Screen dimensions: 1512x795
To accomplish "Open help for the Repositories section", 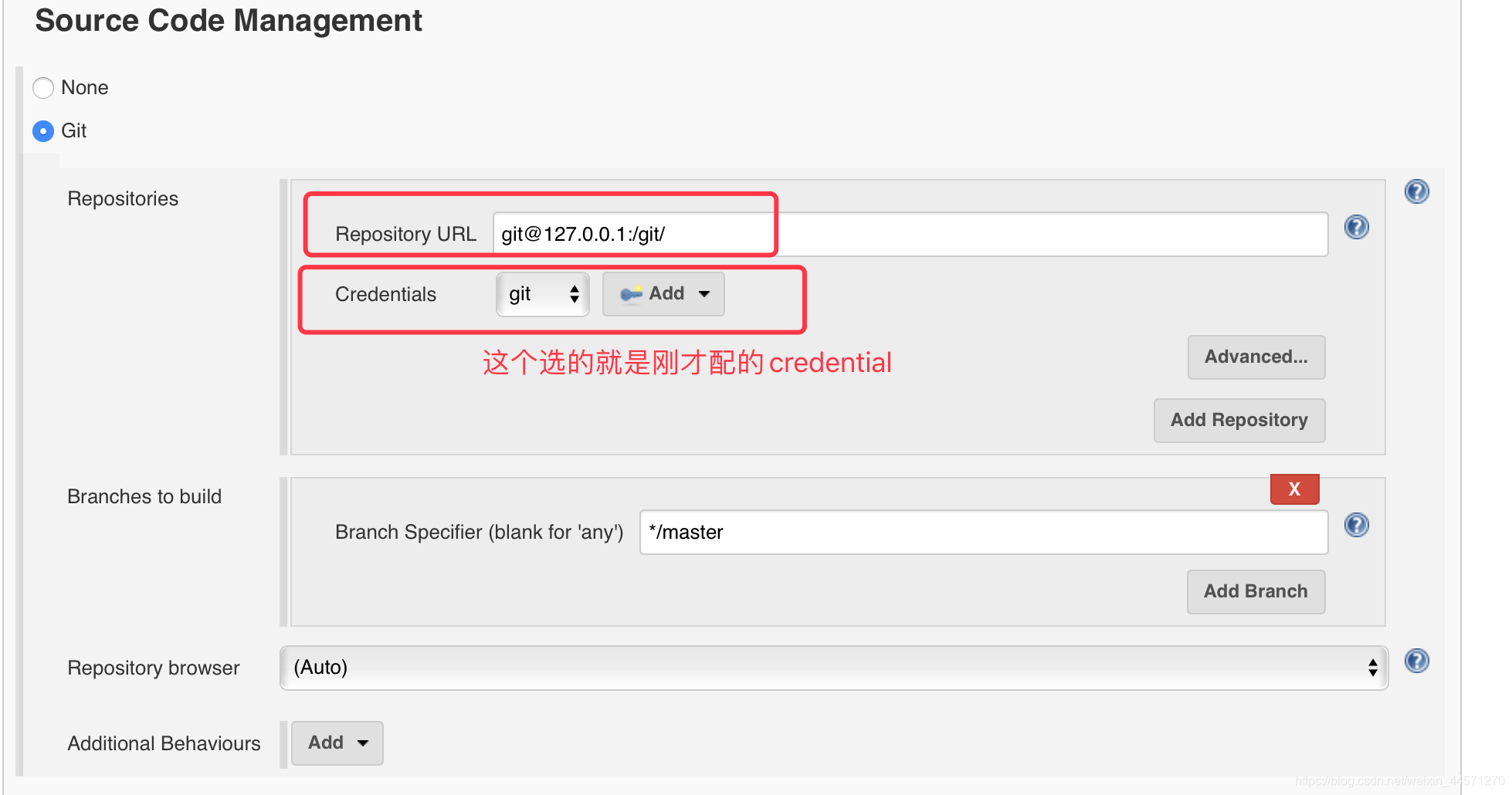I will 1416,191.
